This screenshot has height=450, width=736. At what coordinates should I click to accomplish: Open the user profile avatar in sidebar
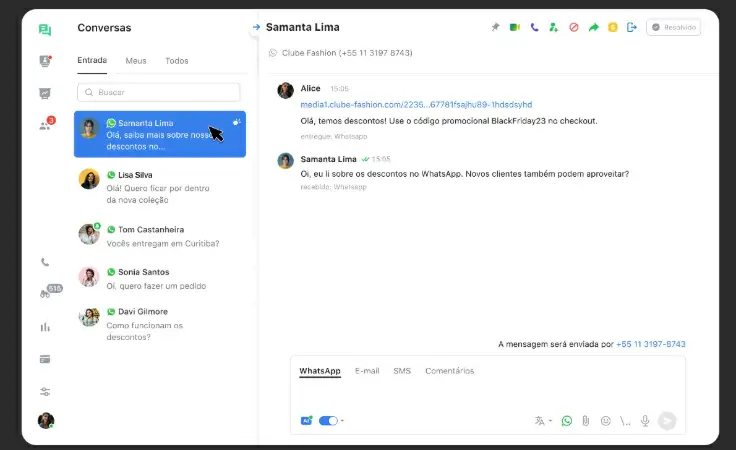pyautogui.click(x=46, y=420)
